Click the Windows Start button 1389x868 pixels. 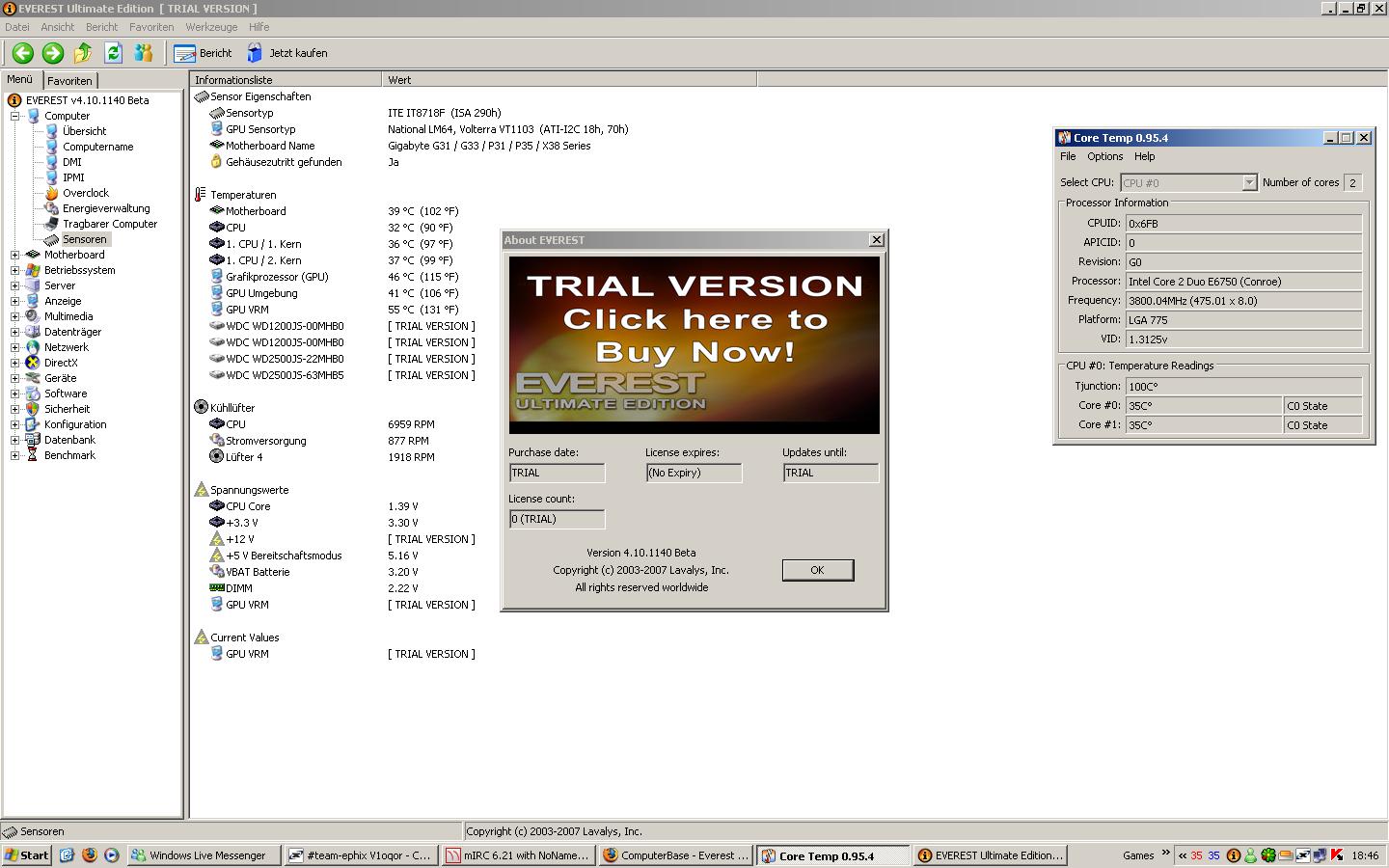26,855
